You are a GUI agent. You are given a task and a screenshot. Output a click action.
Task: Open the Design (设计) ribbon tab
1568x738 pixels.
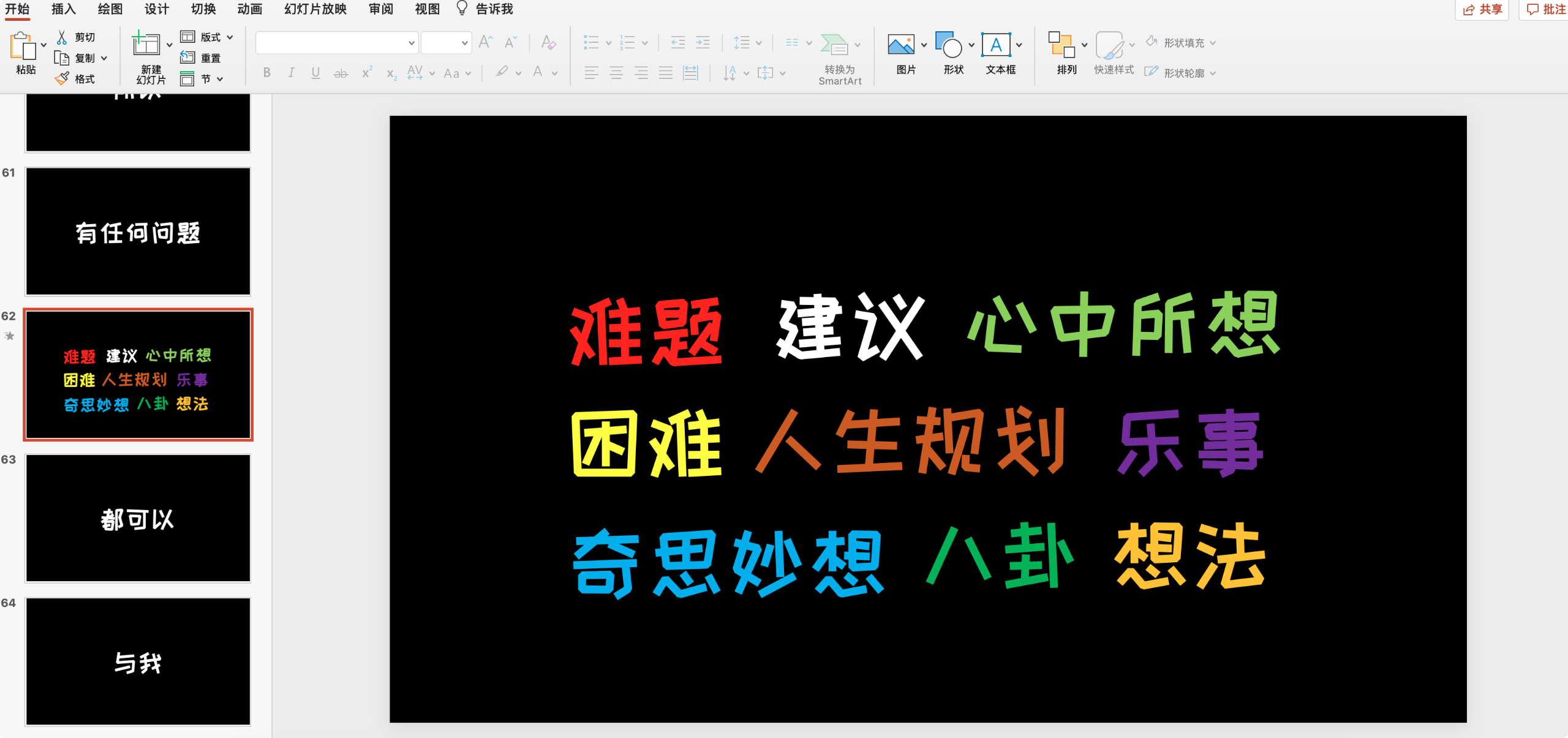coord(157,9)
